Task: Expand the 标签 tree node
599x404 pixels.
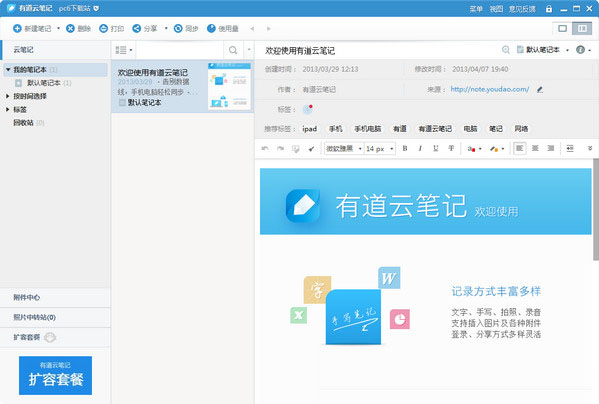Action: 8,110
